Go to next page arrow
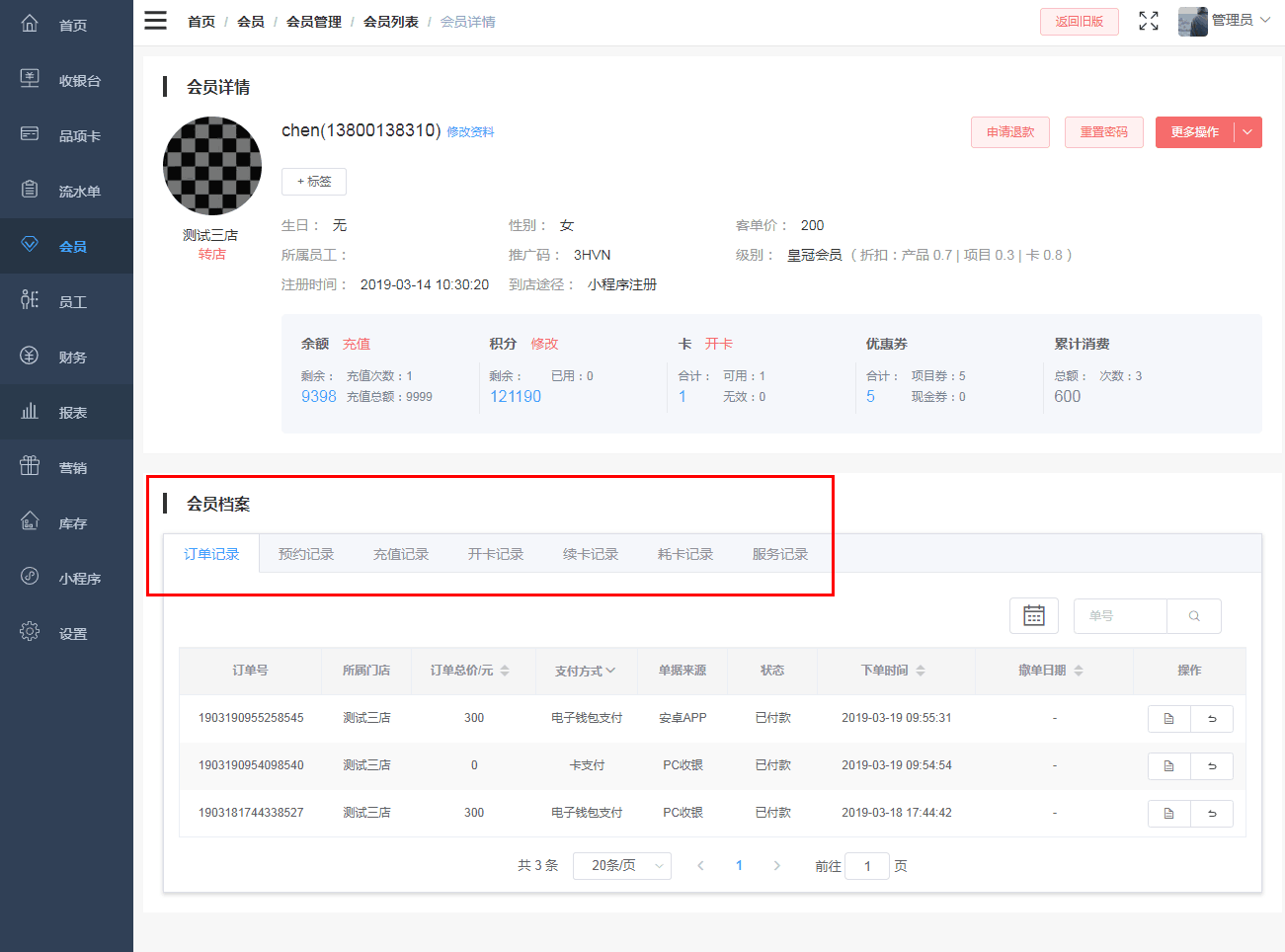Screen dimensions: 1285x952 [x=777, y=866]
